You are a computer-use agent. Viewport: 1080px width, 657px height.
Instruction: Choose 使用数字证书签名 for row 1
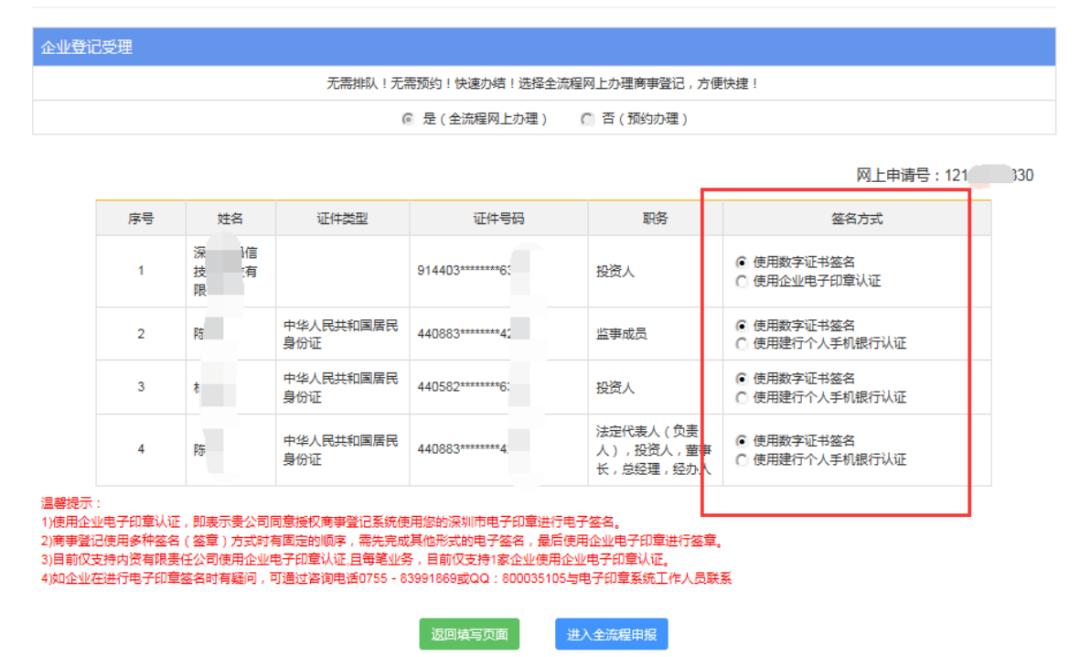click(x=741, y=263)
